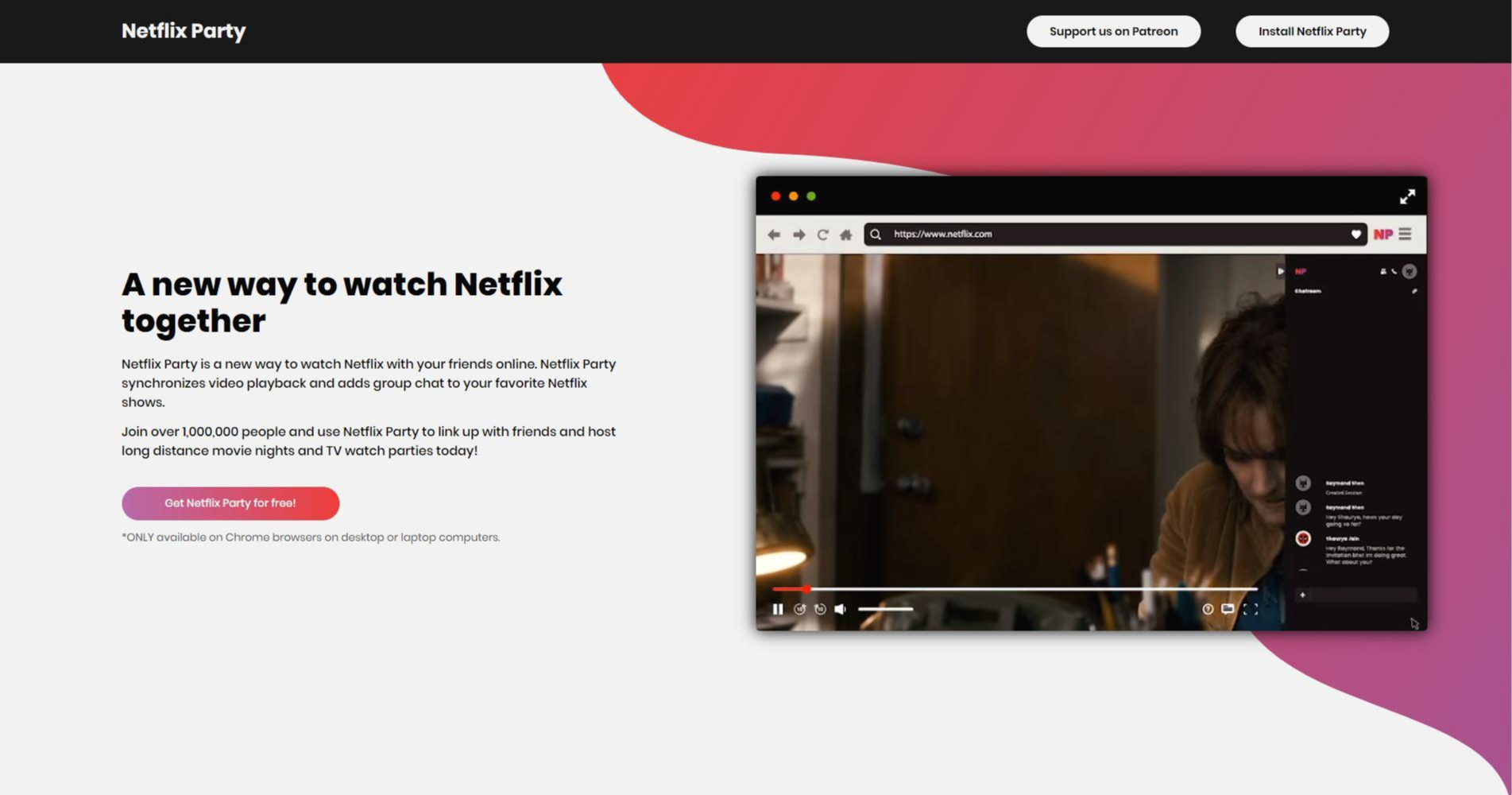The image size is (1512, 795).
Task: Click the Netflix Party logo
Action: point(184,31)
